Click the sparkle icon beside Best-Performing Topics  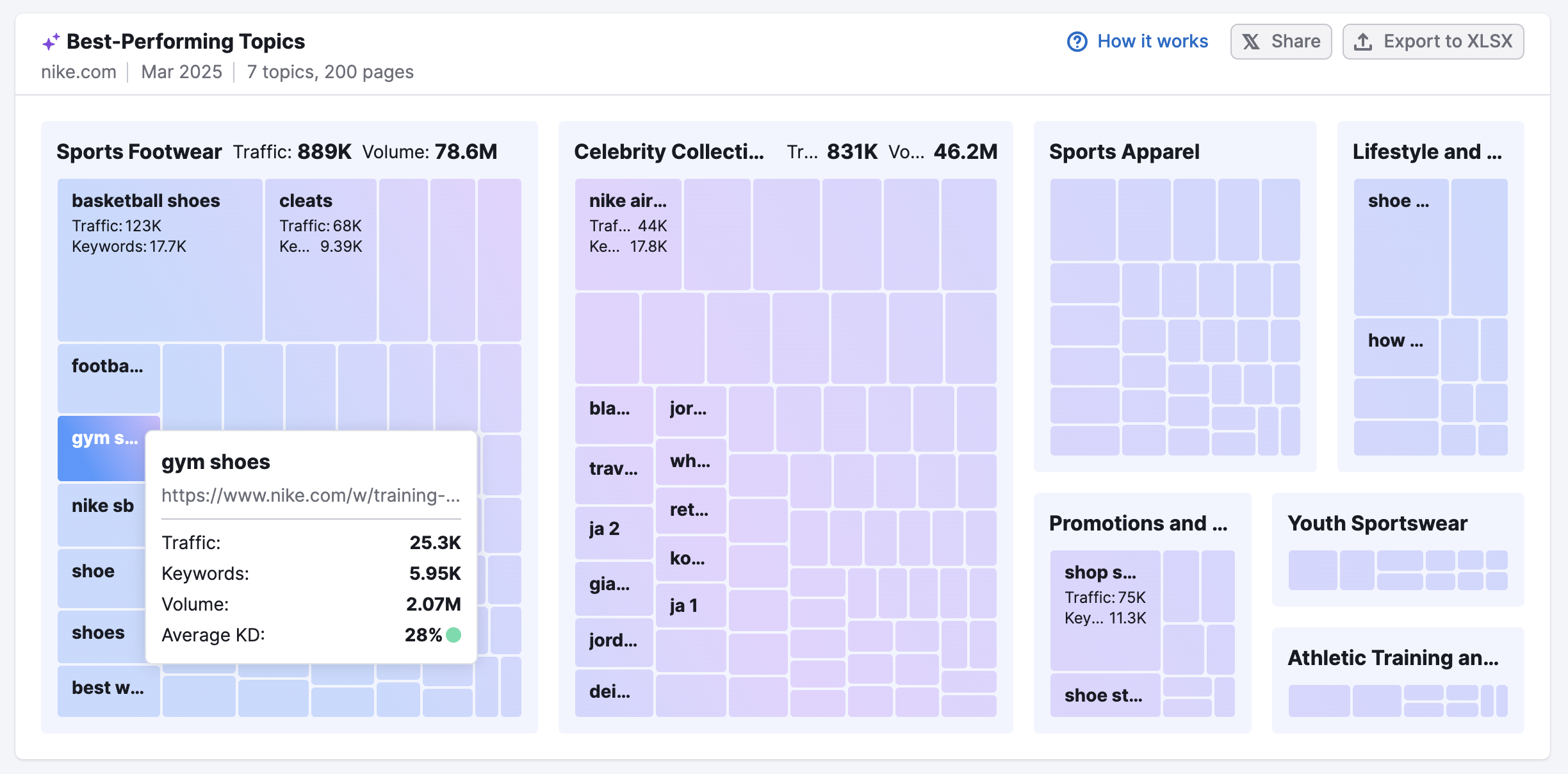[x=51, y=42]
